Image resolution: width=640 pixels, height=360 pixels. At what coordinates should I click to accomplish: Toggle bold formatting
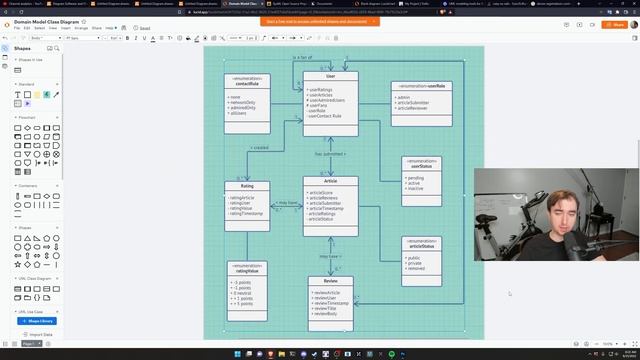(127, 38)
